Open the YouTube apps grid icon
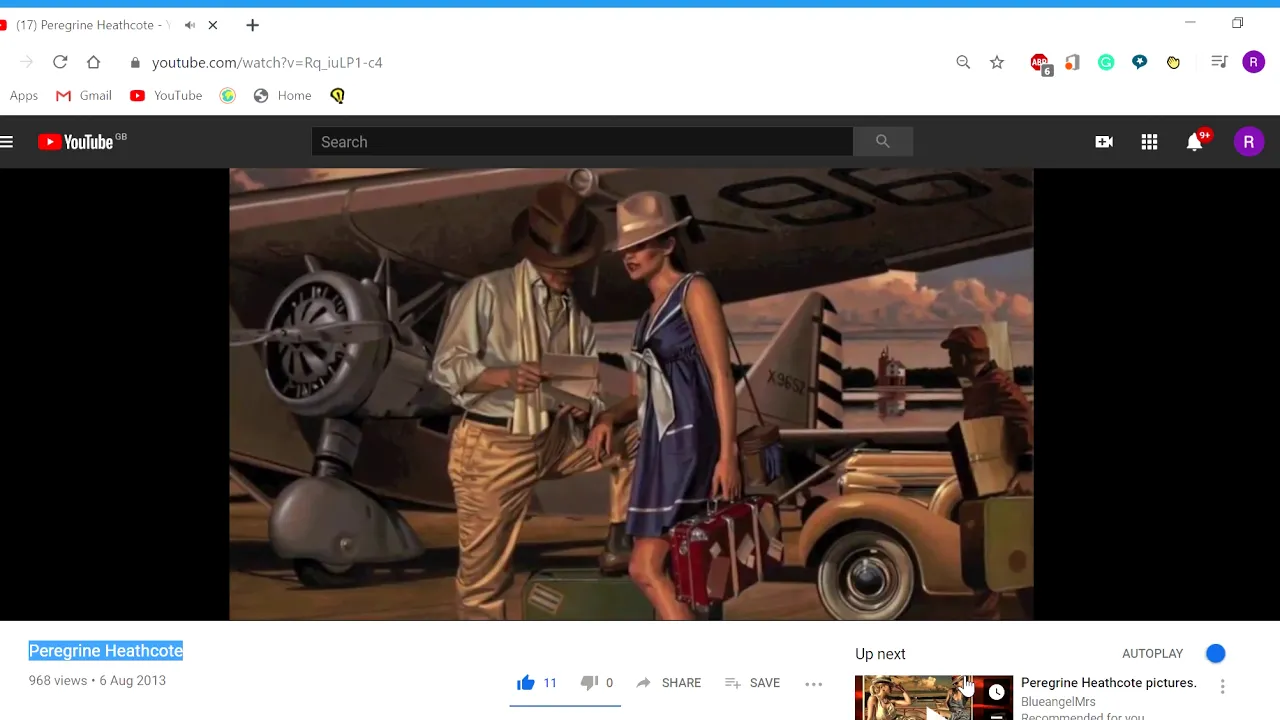 pos(1149,142)
